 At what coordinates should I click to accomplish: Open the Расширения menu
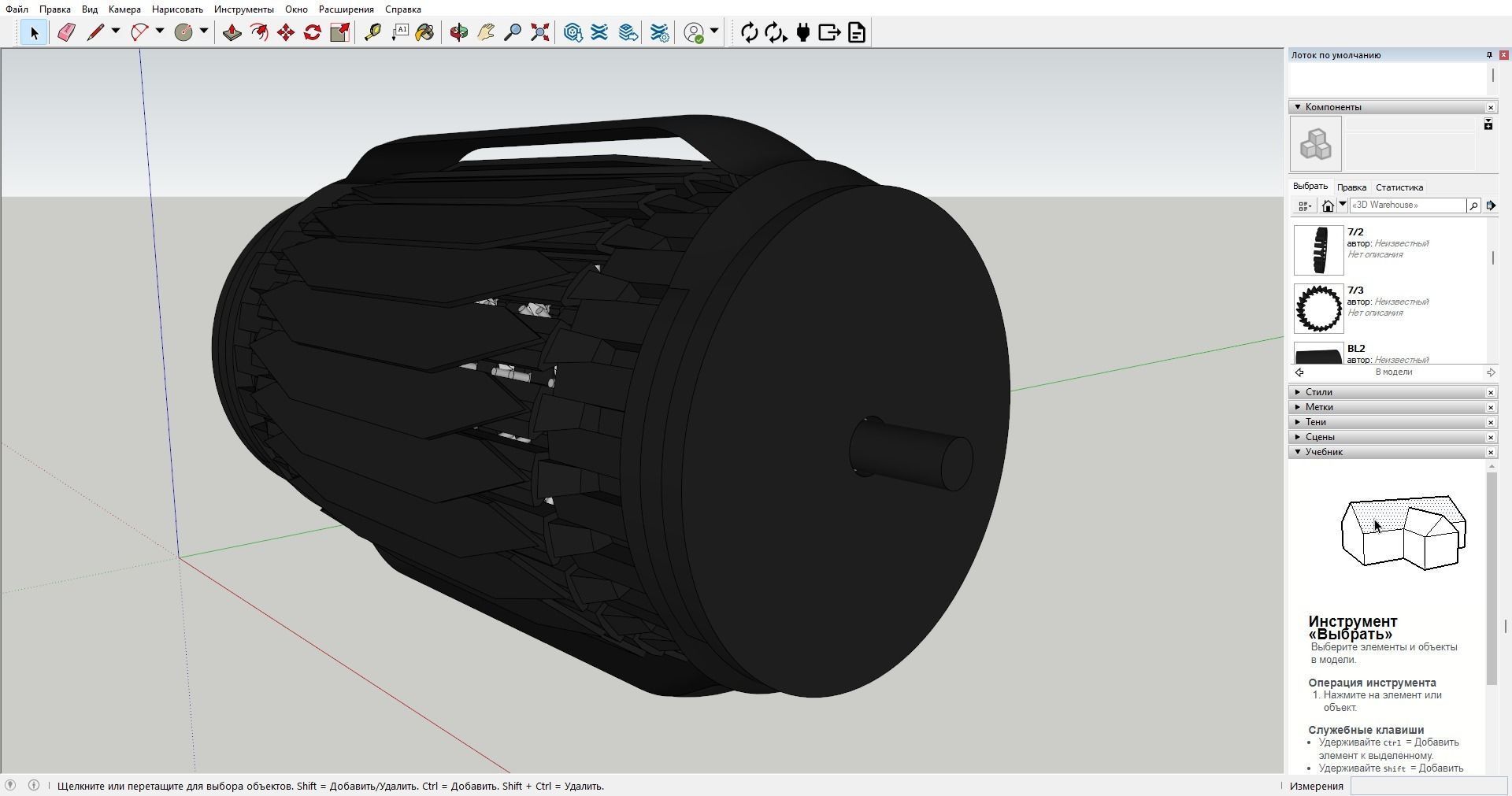tap(346, 9)
